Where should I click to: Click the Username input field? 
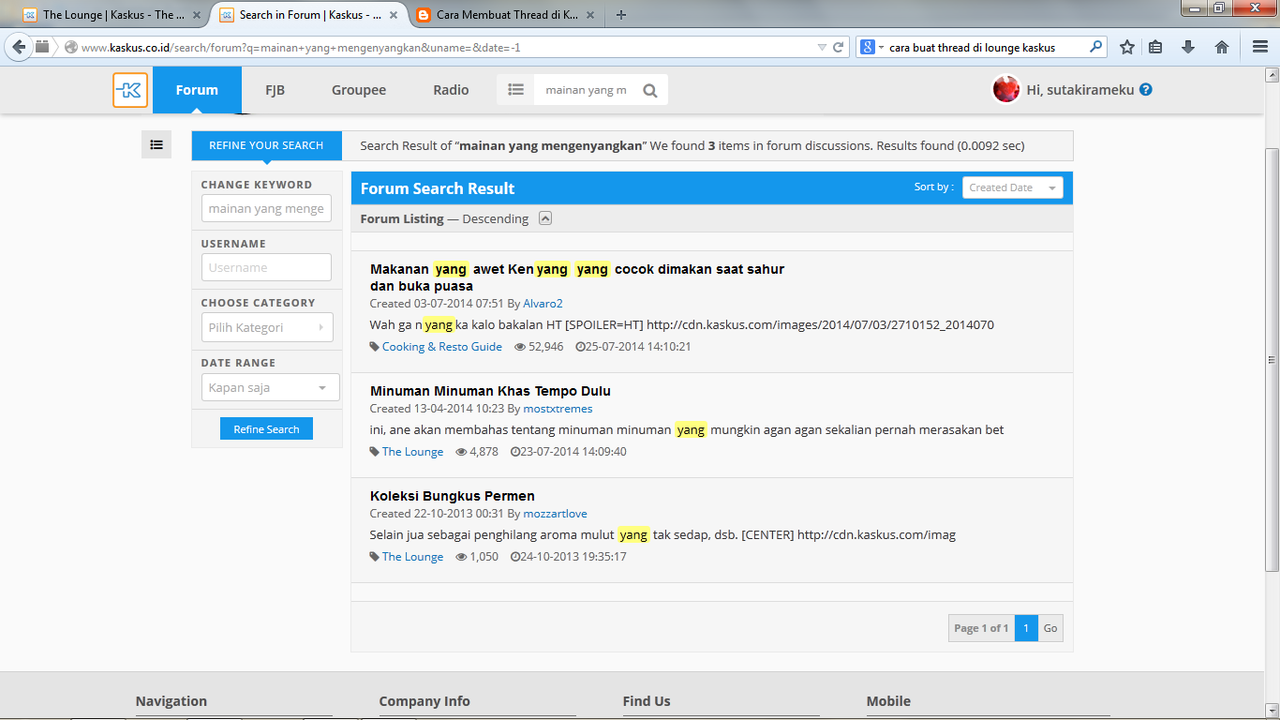(266, 267)
